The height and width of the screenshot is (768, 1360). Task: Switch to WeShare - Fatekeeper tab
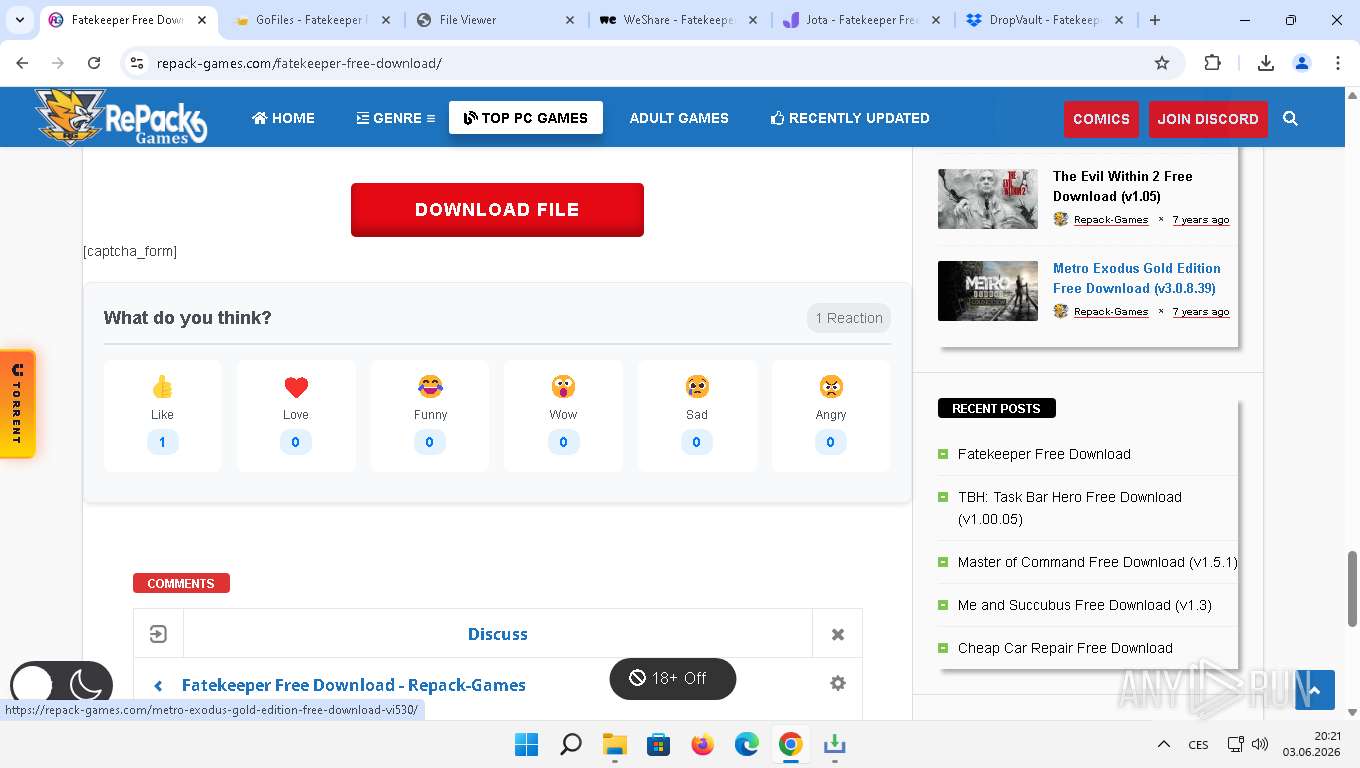pos(680,20)
